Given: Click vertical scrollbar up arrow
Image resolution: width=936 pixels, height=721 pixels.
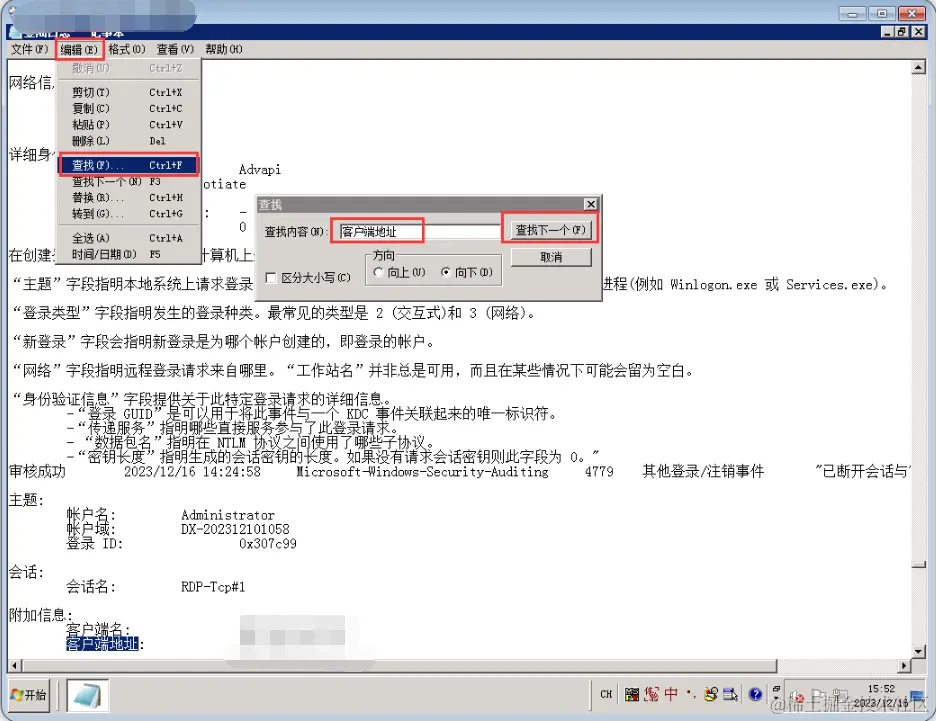Looking at the screenshot, I should click(x=919, y=67).
